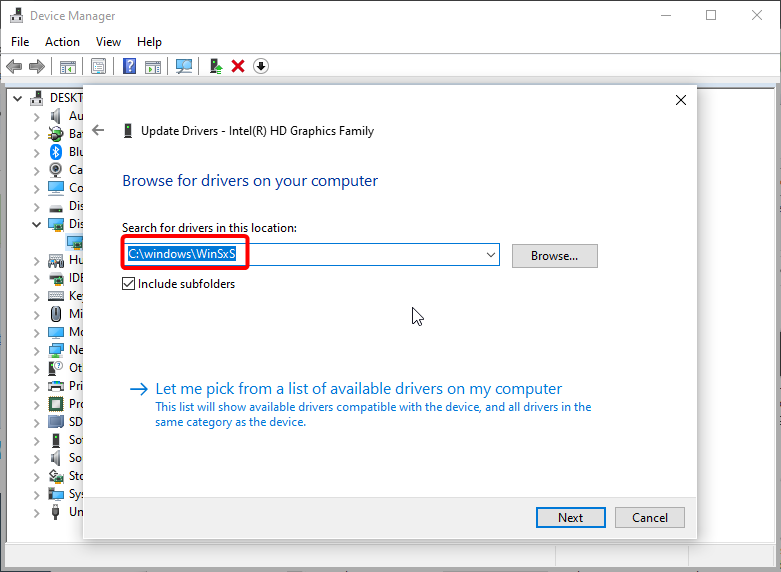Collapse the expanded Dis display adapters node
Image resolution: width=781 pixels, height=572 pixels.
36,224
